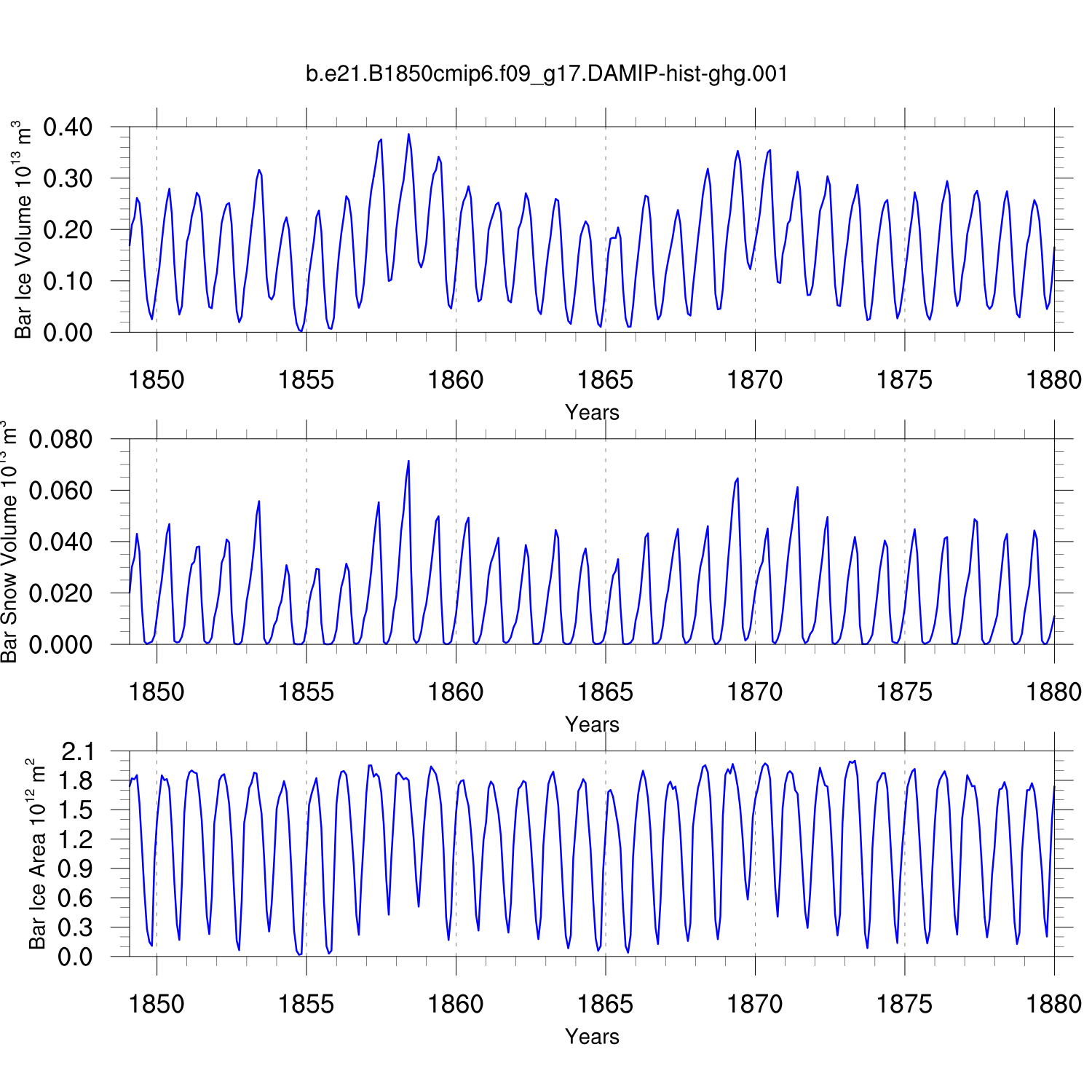This screenshot has height=1092, width=1092.
Task: Click the 1865 tick label of the top plot
Action: click(x=605, y=380)
